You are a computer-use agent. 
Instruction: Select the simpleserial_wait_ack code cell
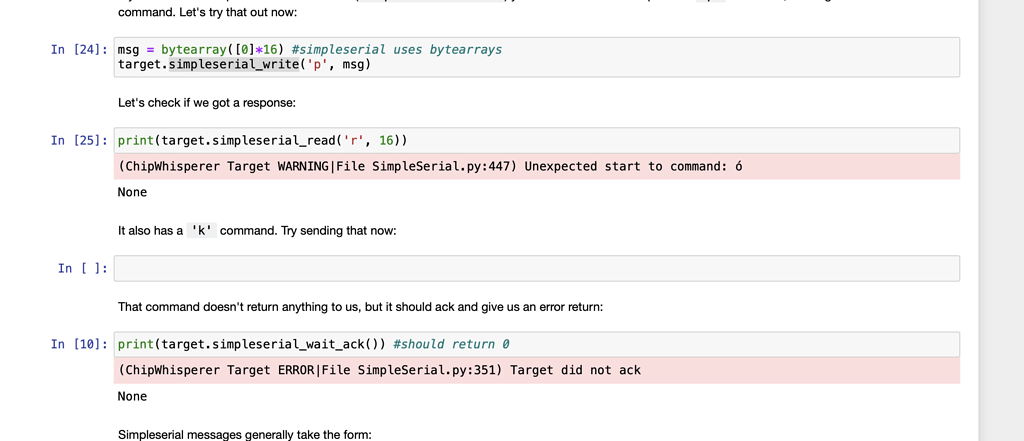537,344
